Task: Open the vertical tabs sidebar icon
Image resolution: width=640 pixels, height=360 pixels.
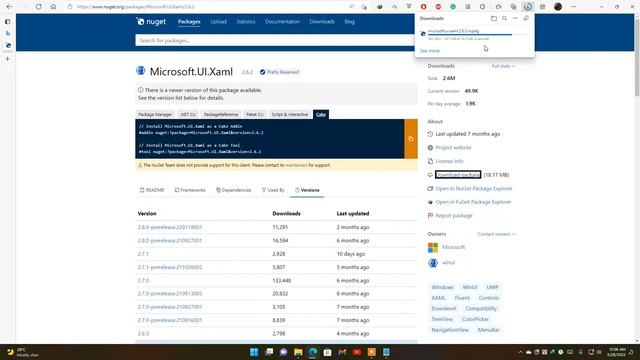Action: click(8, 22)
